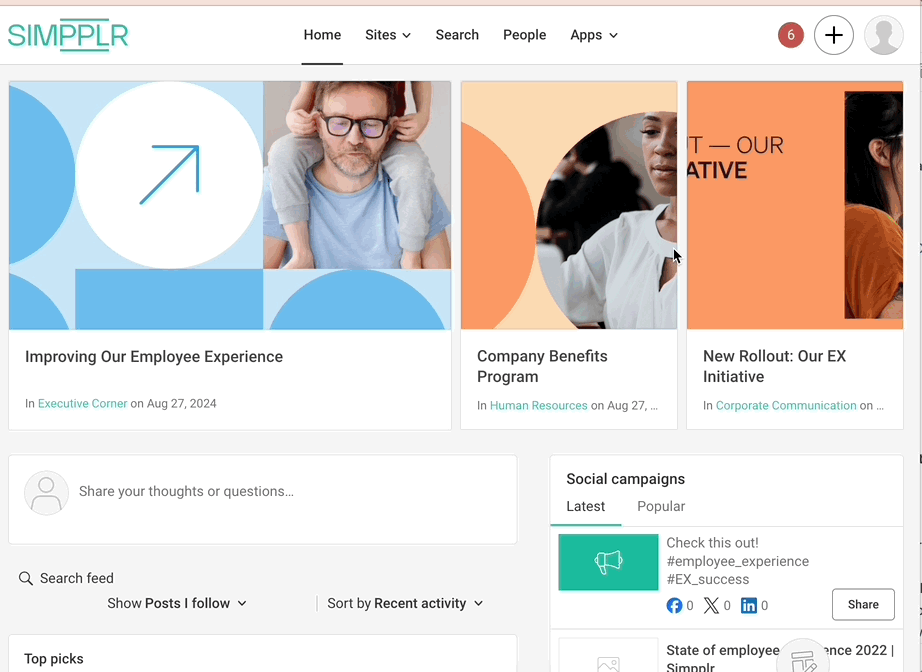Viewport: 922px width, 672px height.
Task: Switch to the Popular campaigns tab
Action: coord(661,506)
